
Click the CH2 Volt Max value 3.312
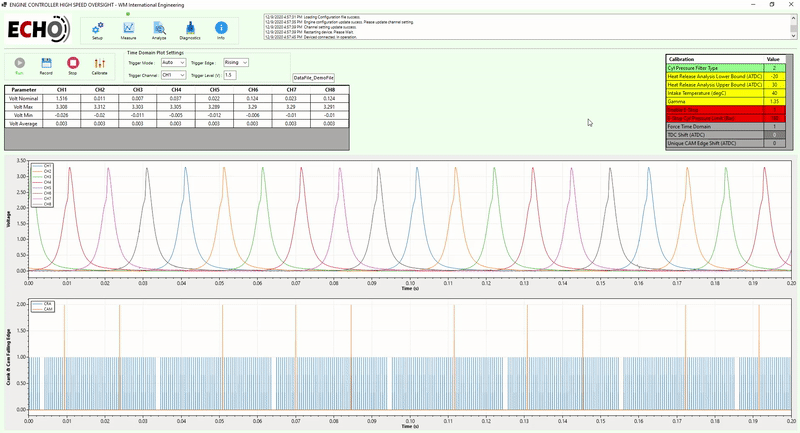pos(100,107)
